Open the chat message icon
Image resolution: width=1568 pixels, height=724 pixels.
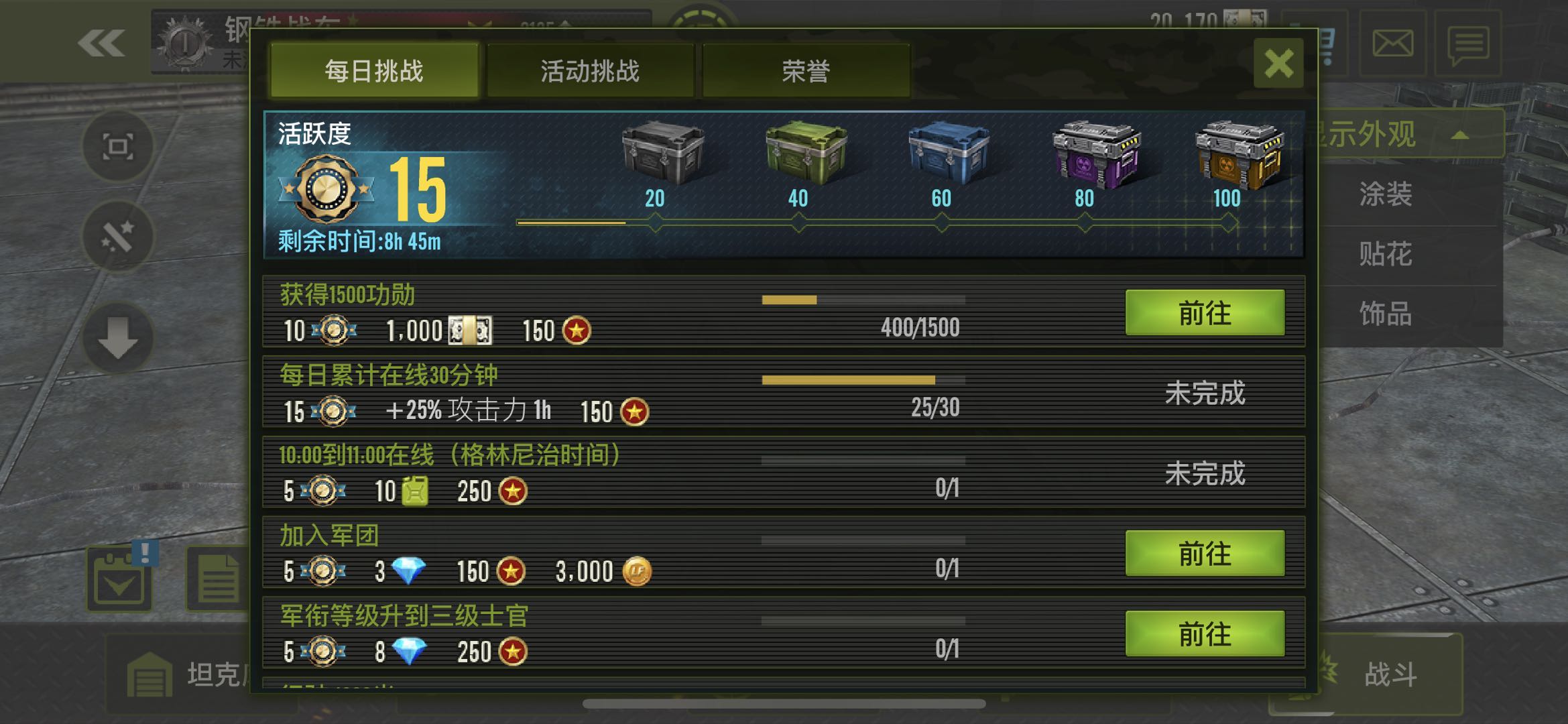[x=1468, y=45]
